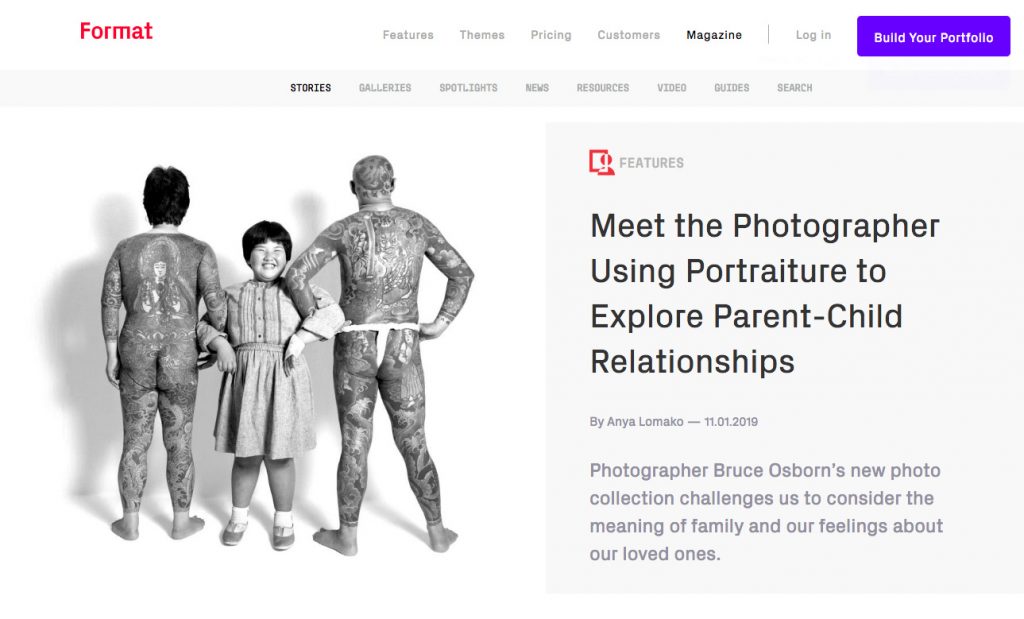Open the Guides tab
The width and height of the screenshot is (1024, 619).
point(731,88)
